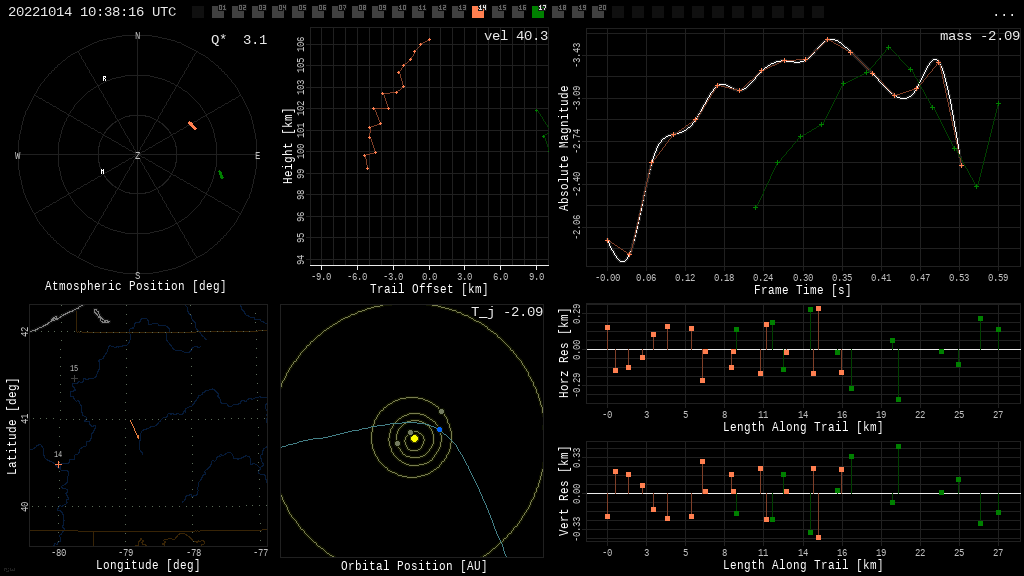The width and height of the screenshot is (1024, 576).
Task: Click the W compass label on polar plot
Action: [18, 155]
